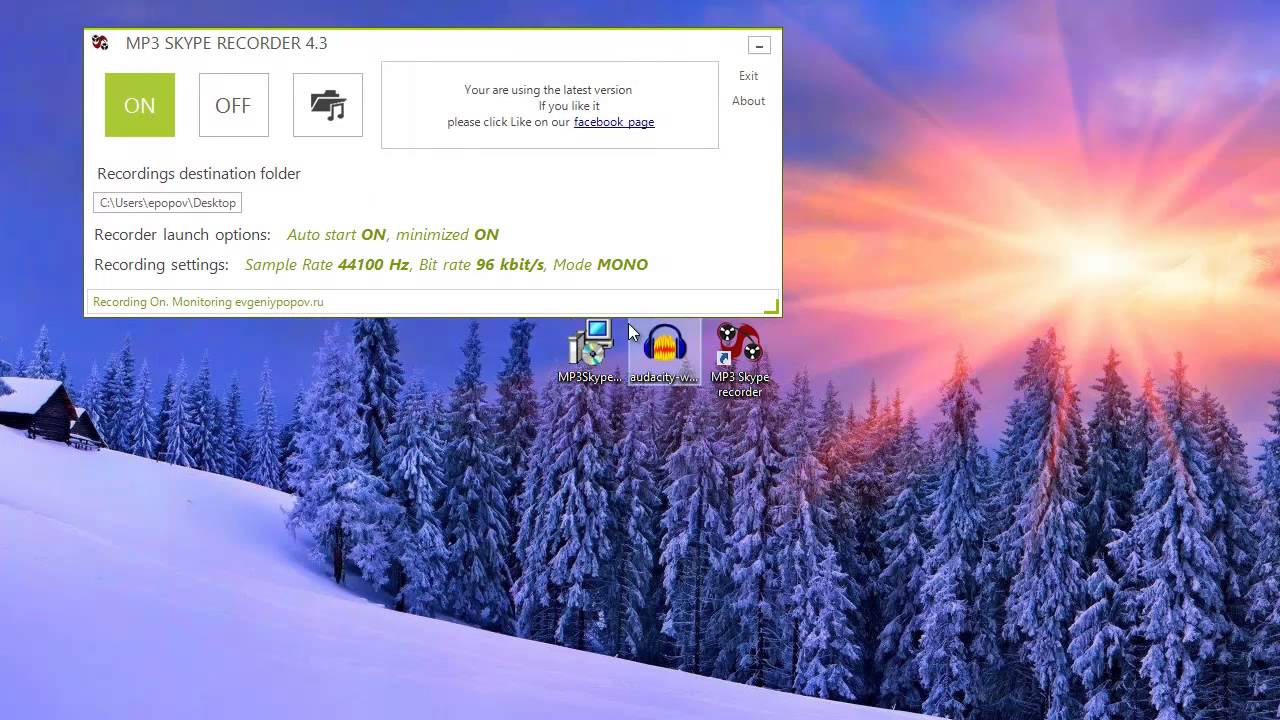Open the About link
Screen dimensions: 1280x720
(x=748, y=101)
